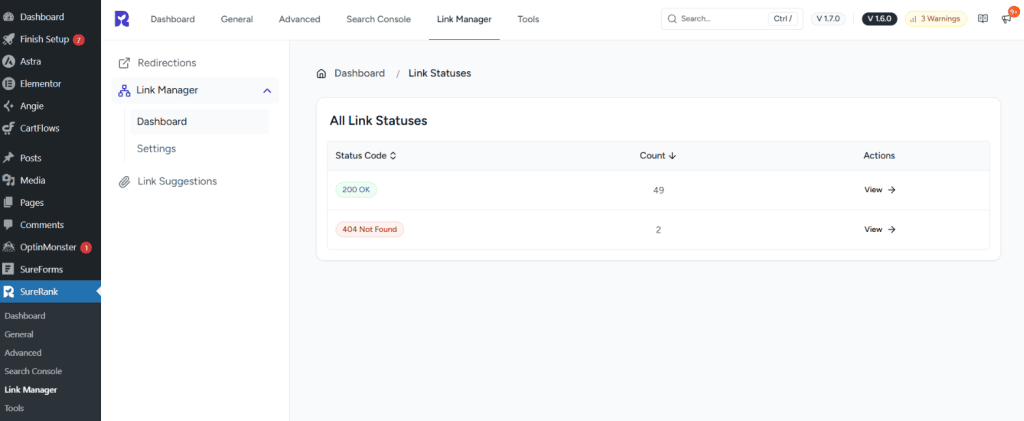Open the Dashboard top tab
This screenshot has height=421, width=1024.
coord(172,20)
